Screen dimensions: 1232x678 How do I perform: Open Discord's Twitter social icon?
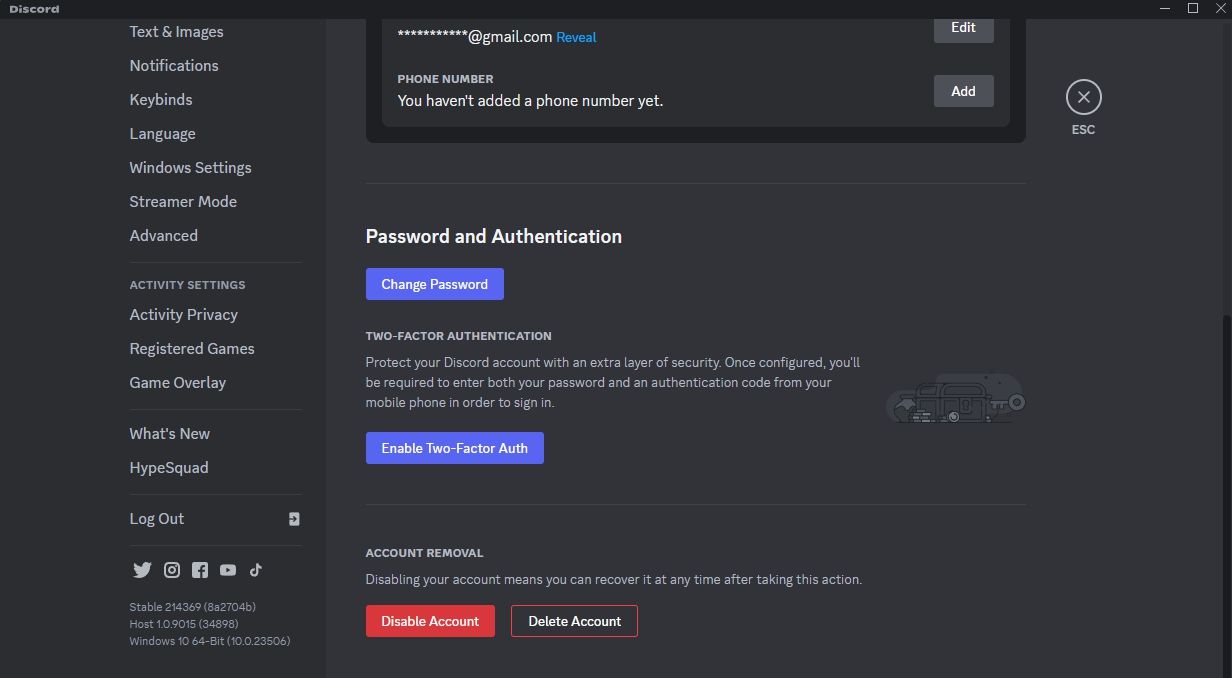click(142, 570)
